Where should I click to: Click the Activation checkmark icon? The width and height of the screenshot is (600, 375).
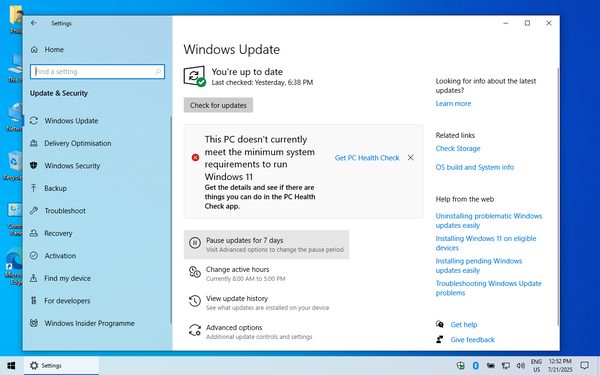point(34,256)
